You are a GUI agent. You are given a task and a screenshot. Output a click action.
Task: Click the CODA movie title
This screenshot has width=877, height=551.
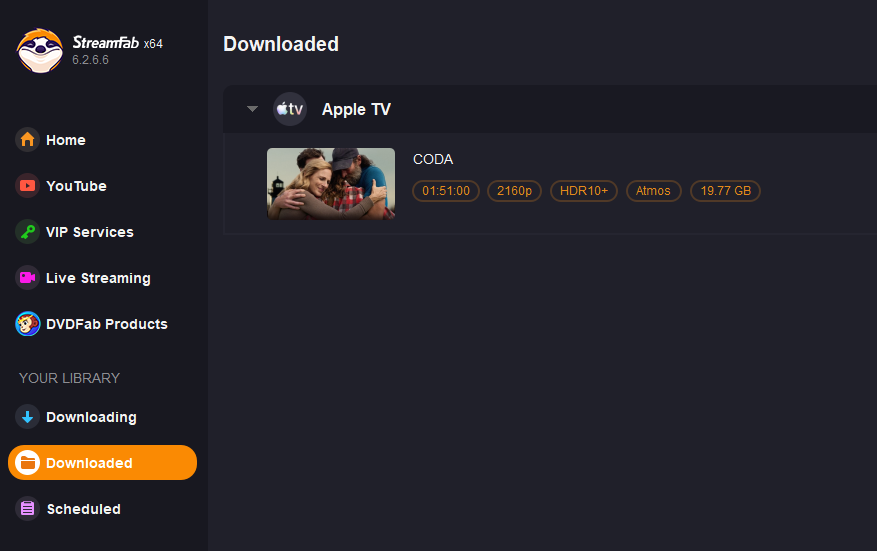point(433,159)
